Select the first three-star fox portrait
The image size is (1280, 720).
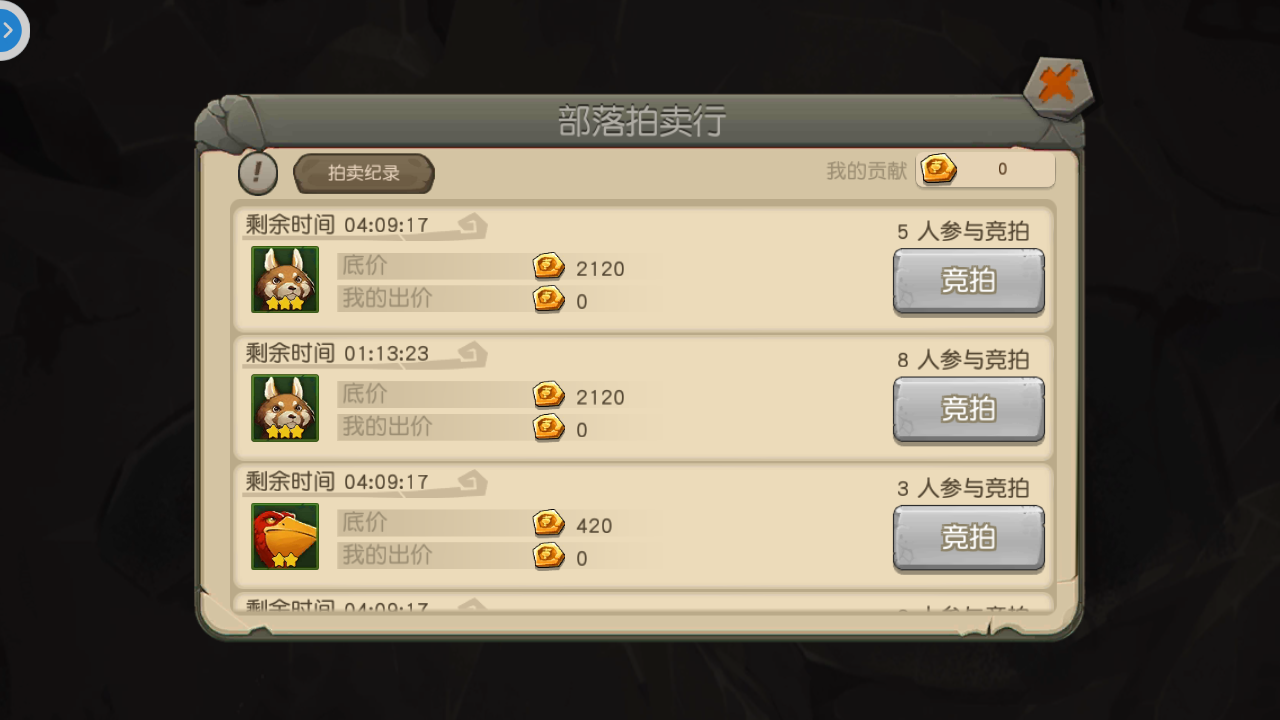285,279
